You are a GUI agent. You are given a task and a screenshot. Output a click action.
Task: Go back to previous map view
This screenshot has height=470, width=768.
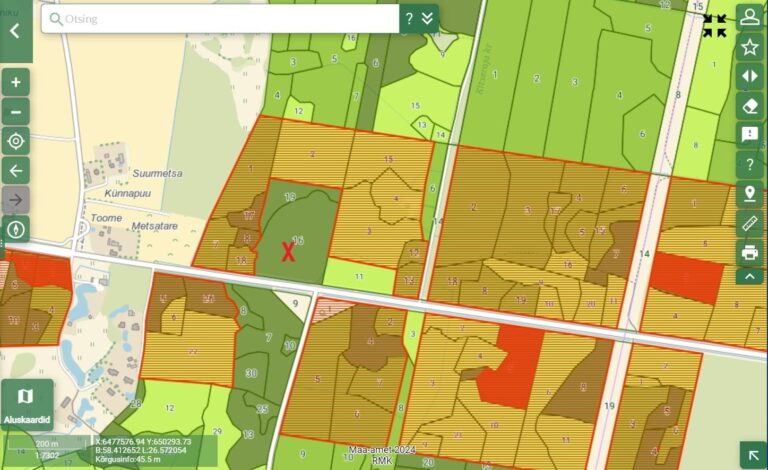point(15,170)
